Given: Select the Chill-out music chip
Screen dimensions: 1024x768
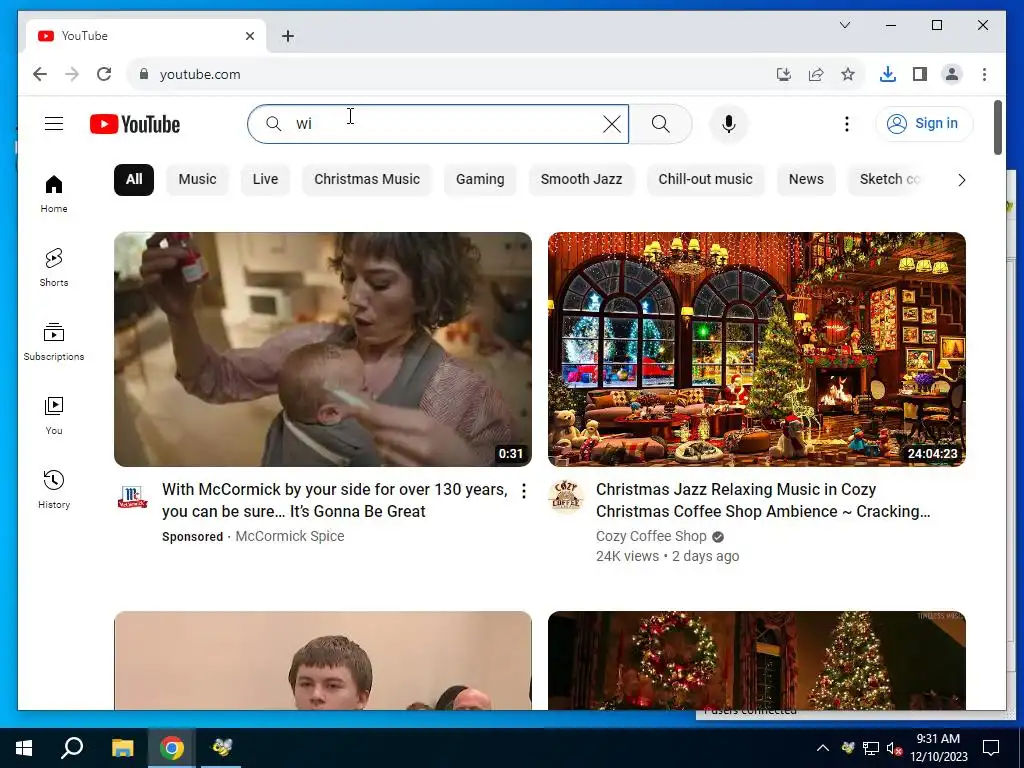Looking at the screenshot, I should [x=705, y=180].
